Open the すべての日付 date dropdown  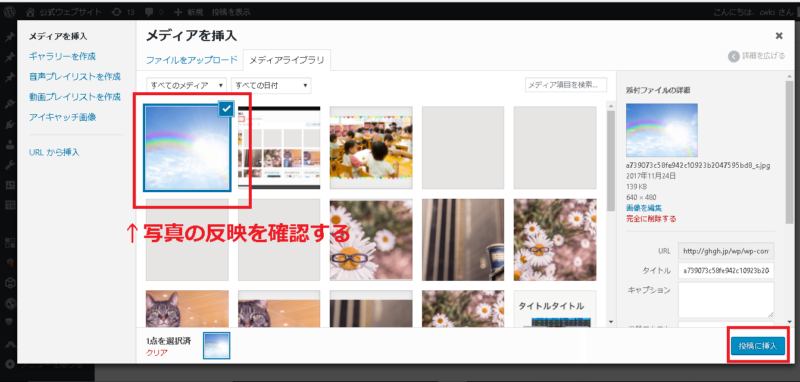271,85
